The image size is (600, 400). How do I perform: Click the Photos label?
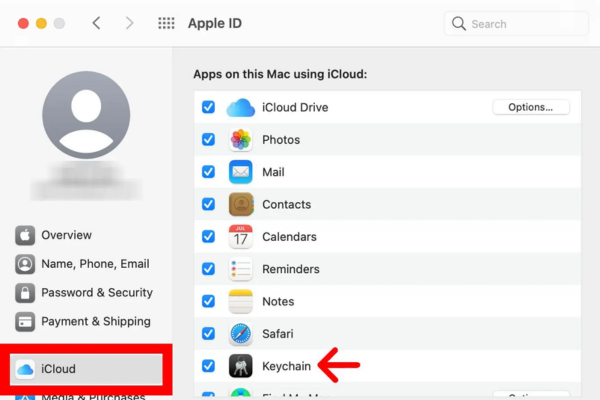281,140
